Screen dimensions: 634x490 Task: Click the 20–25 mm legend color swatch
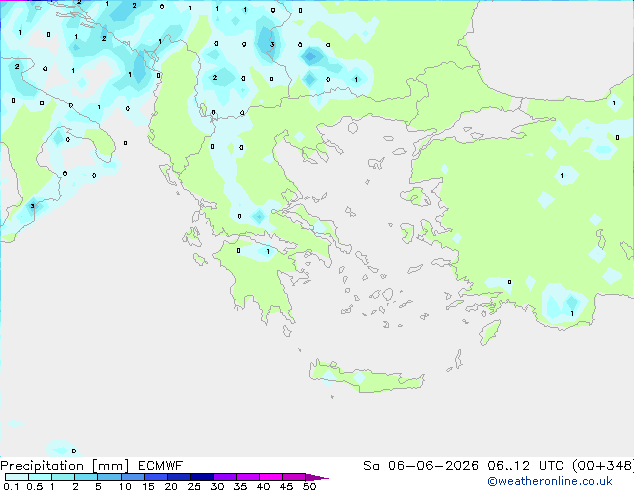[179, 477]
